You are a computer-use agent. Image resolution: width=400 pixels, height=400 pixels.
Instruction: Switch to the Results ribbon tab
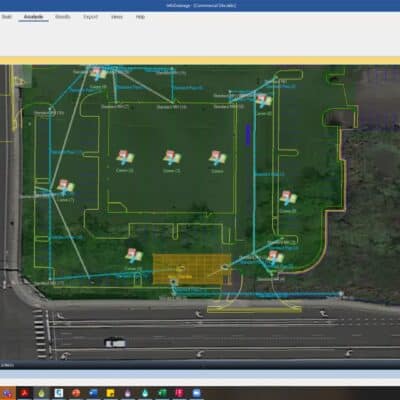click(63, 17)
